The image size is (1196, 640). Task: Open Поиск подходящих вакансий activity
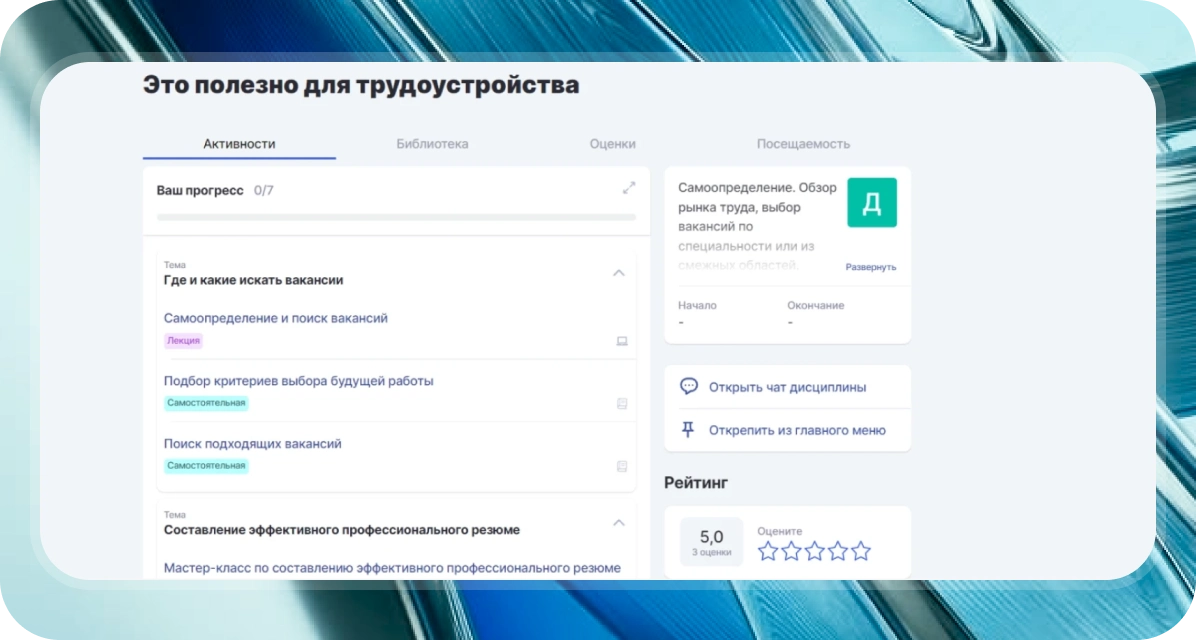(252, 443)
